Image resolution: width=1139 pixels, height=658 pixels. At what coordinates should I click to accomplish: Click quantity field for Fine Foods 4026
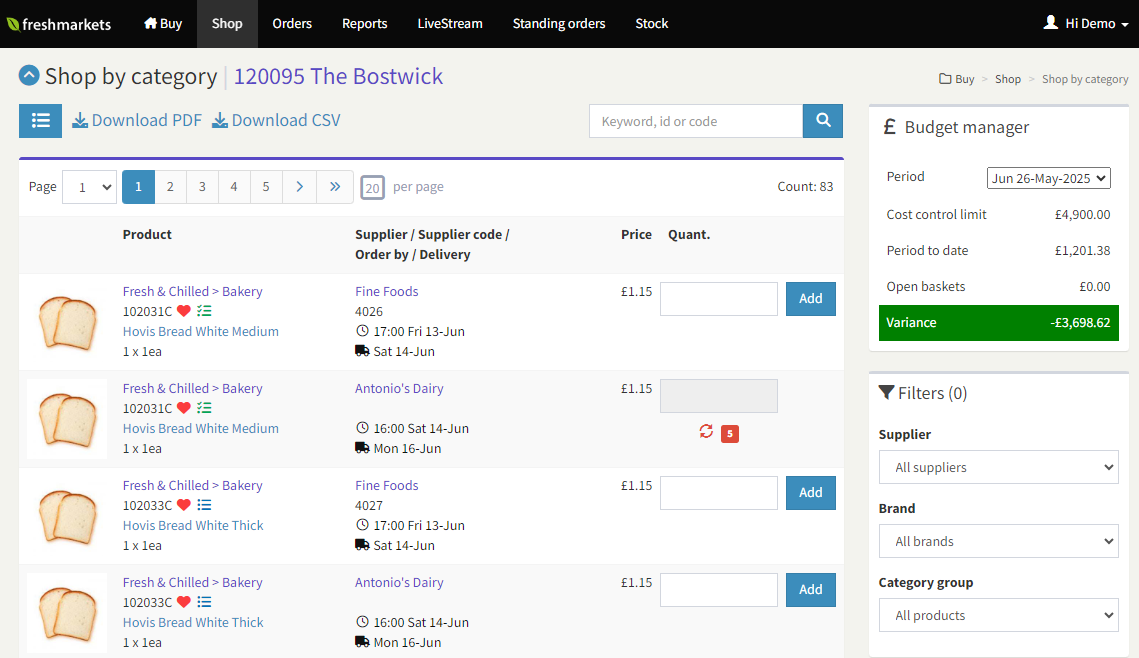tap(718, 298)
